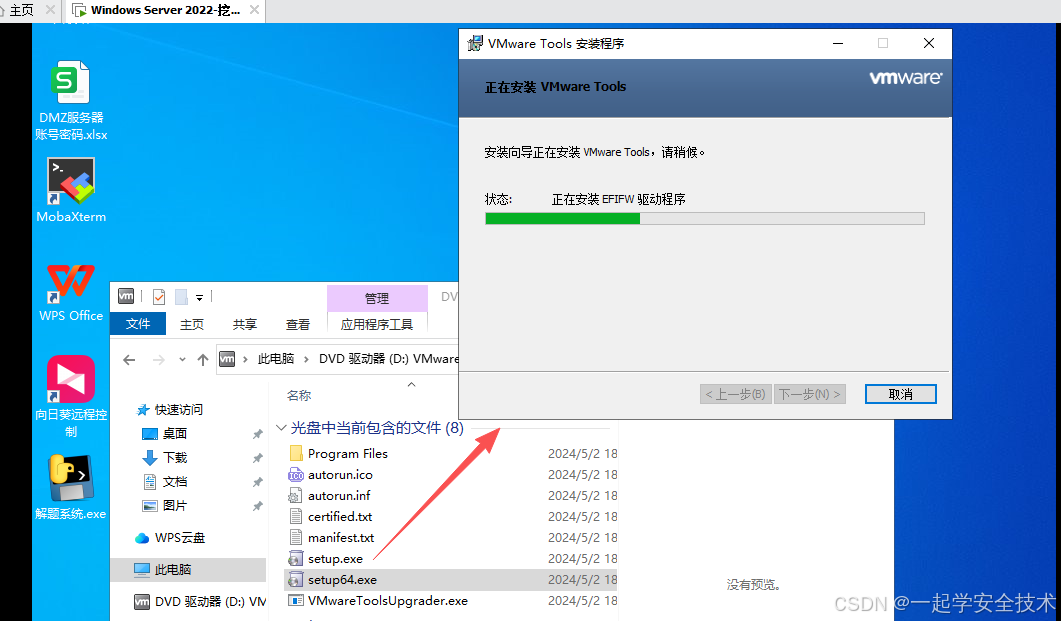1061x621 pixels.
Task: Open the 应用程序工具 ribbon tab
Action: click(377, 324)
